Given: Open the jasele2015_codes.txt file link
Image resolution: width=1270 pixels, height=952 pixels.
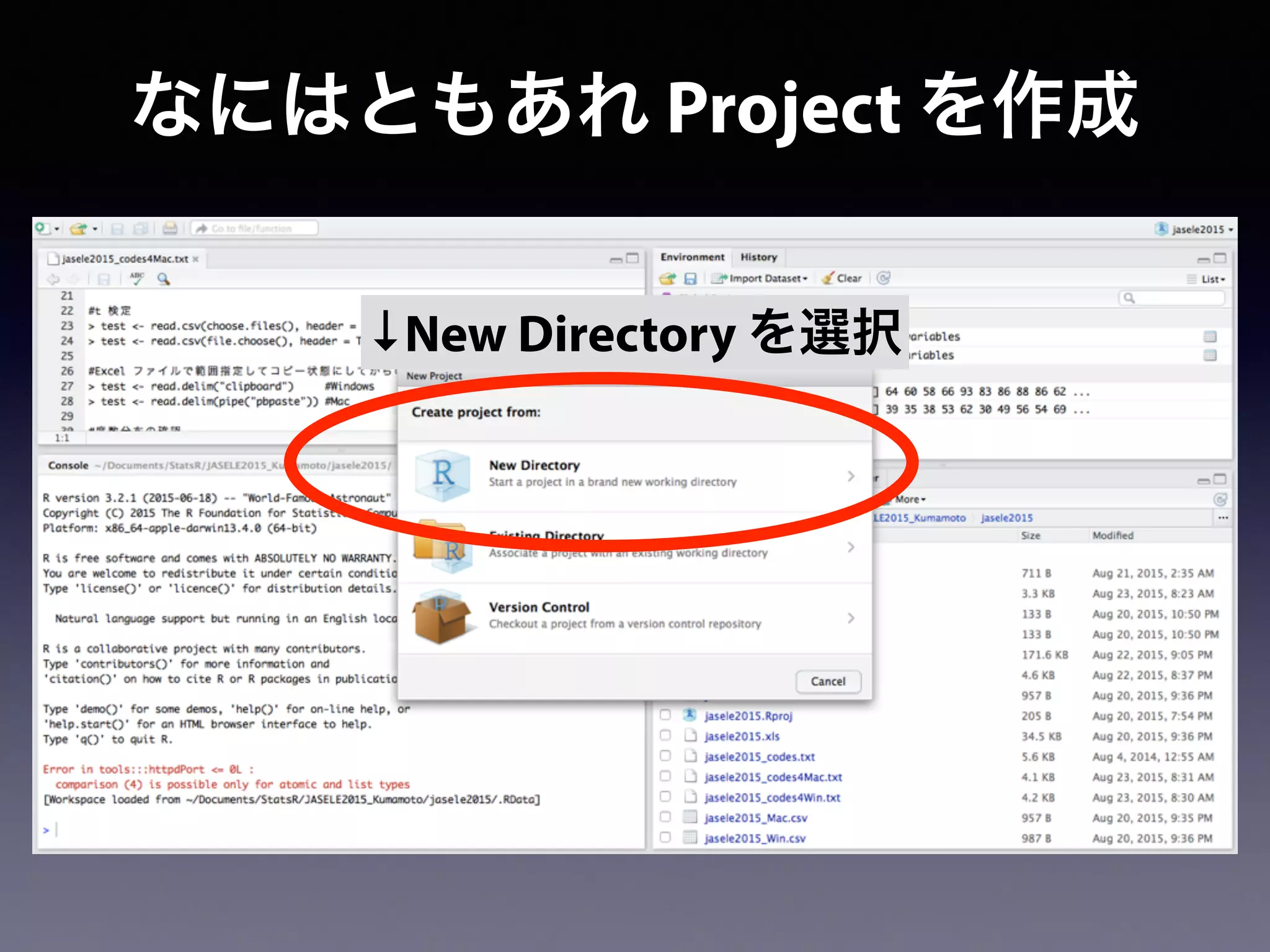Looking at the screenshot, I should [760, 756].
